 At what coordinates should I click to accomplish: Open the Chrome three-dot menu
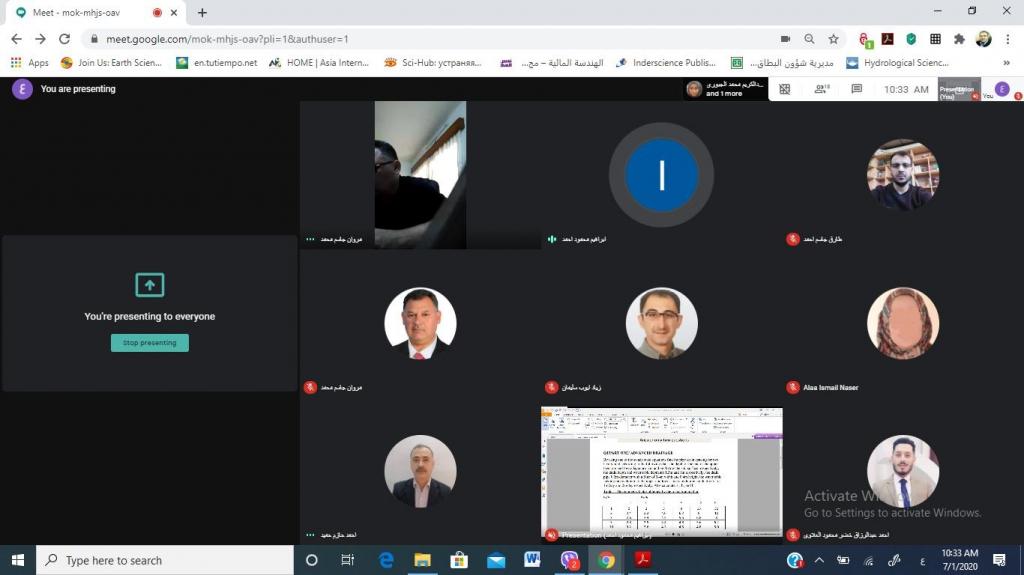[1008, 39]
